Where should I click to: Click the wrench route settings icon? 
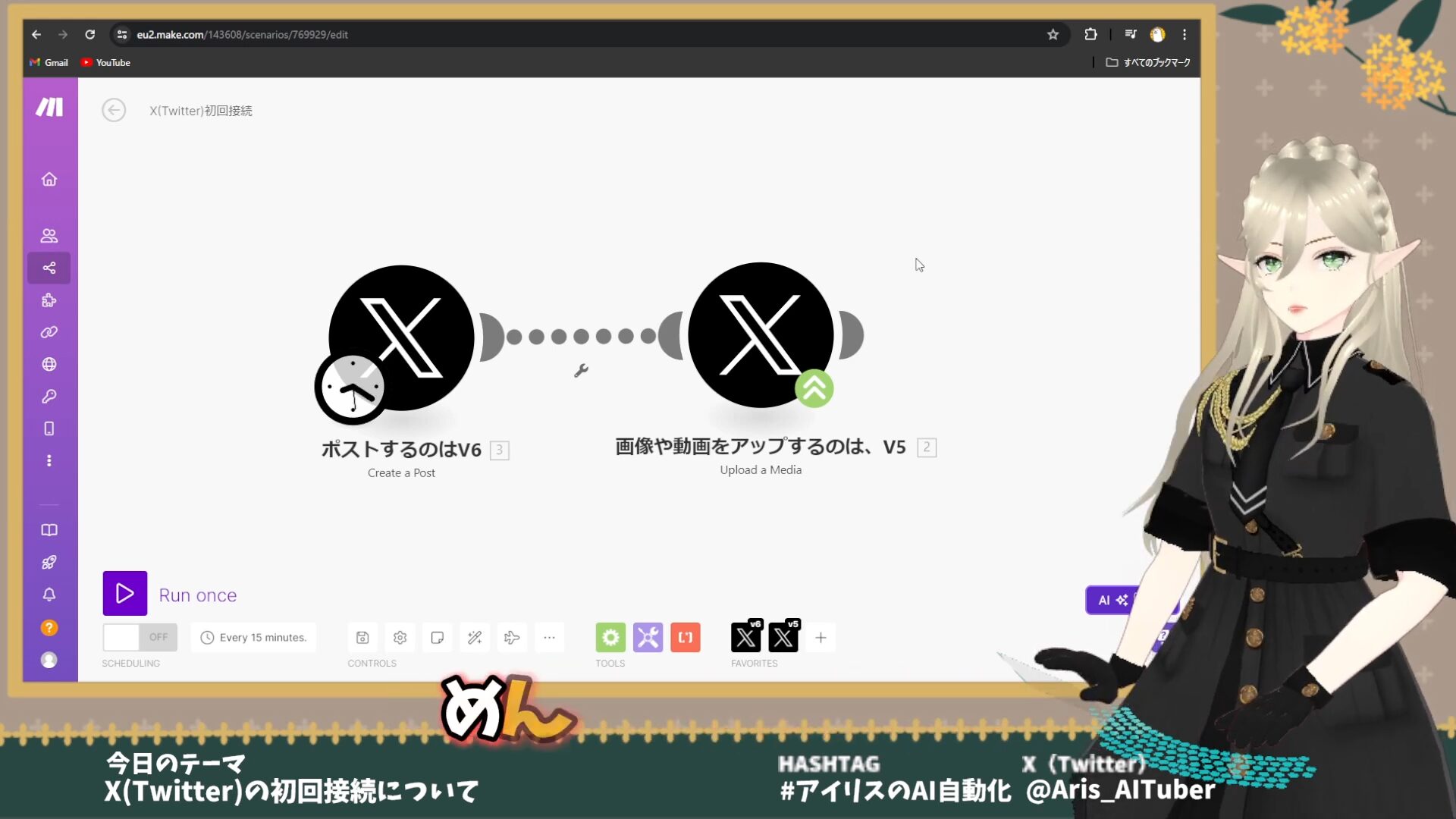(x=581, y=371)
